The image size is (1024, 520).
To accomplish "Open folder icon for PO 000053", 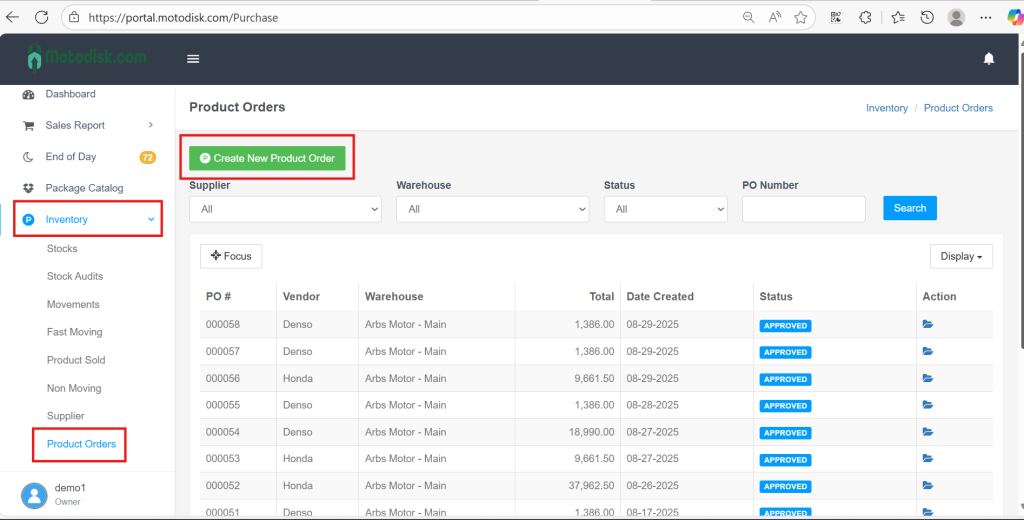I will (928, 459).
